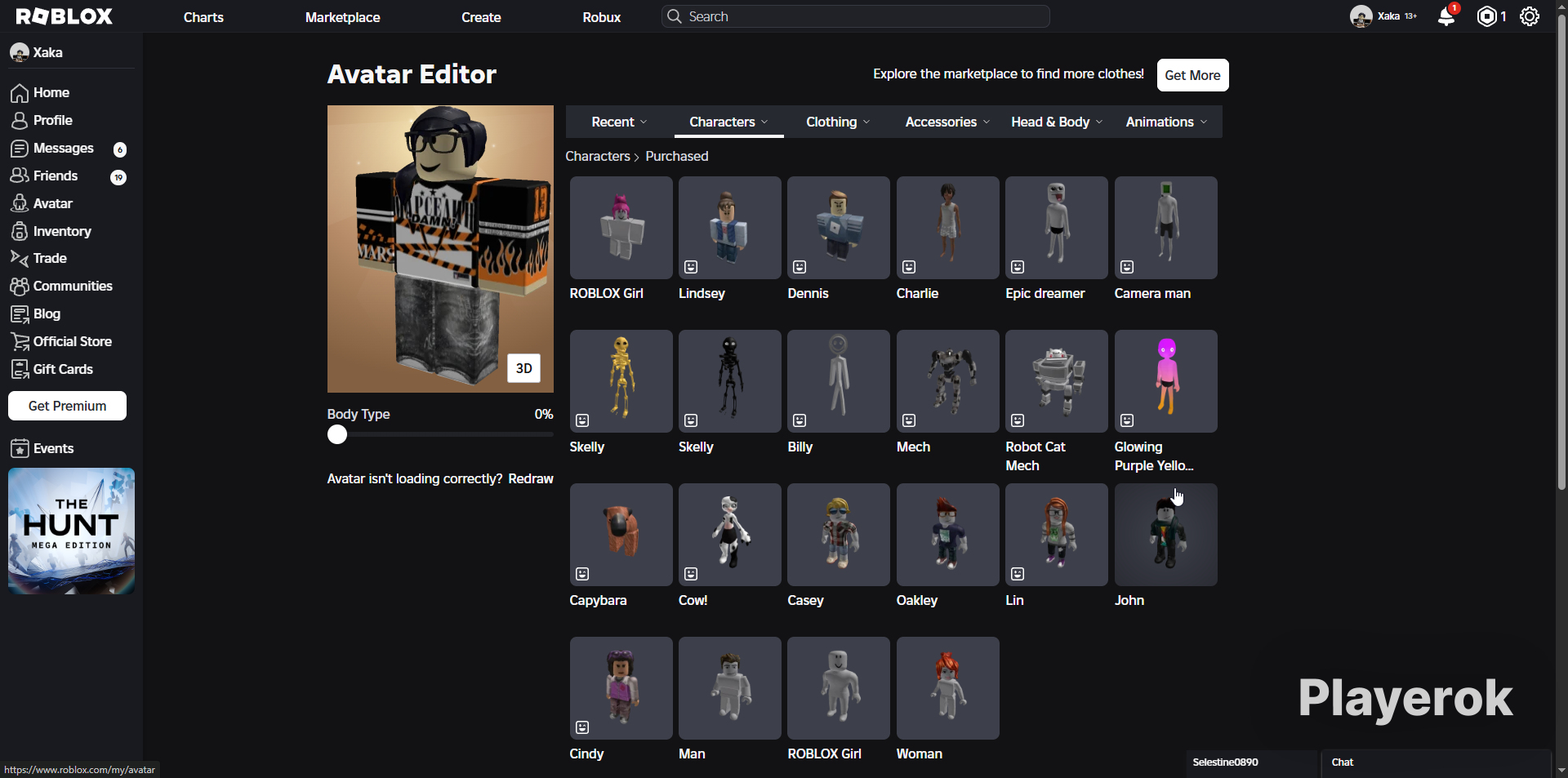Click the emote badge on Cindy card
This screenshot has width=1568, height=778.
point(582,727)
